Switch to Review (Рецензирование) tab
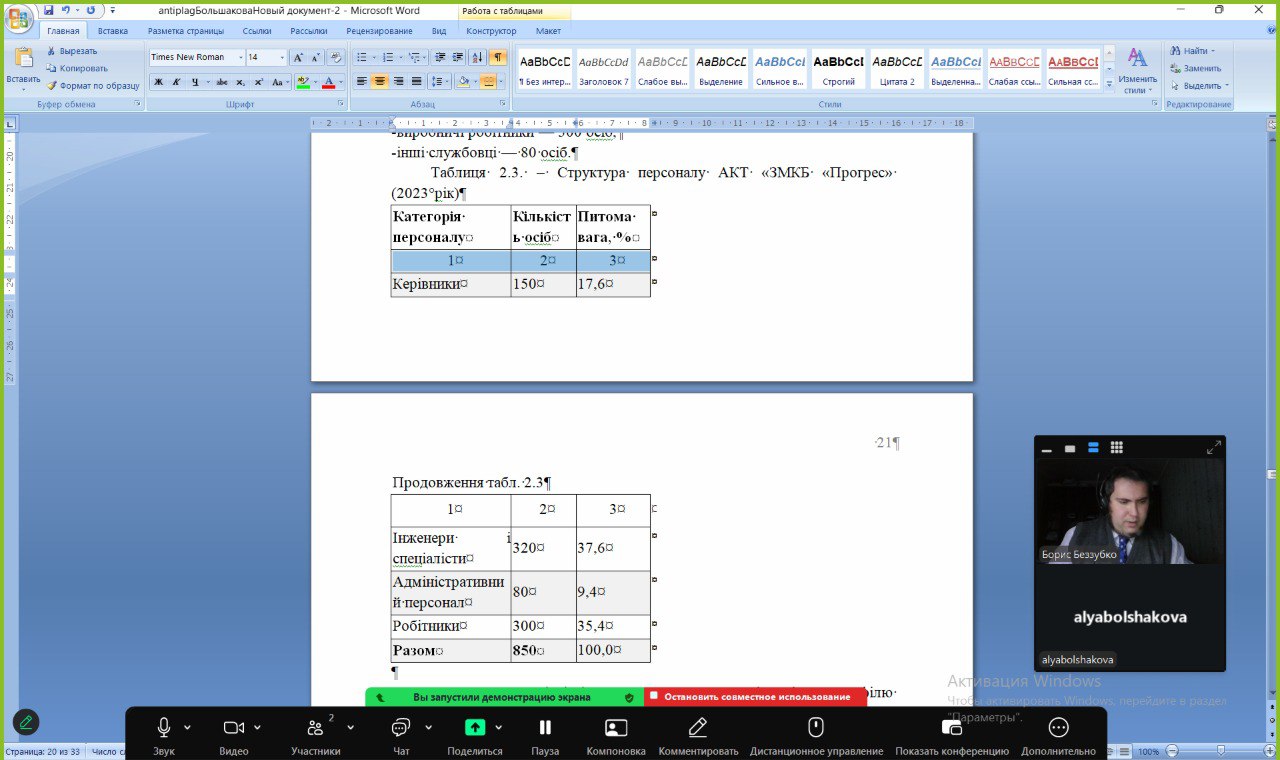 (379, 31)
